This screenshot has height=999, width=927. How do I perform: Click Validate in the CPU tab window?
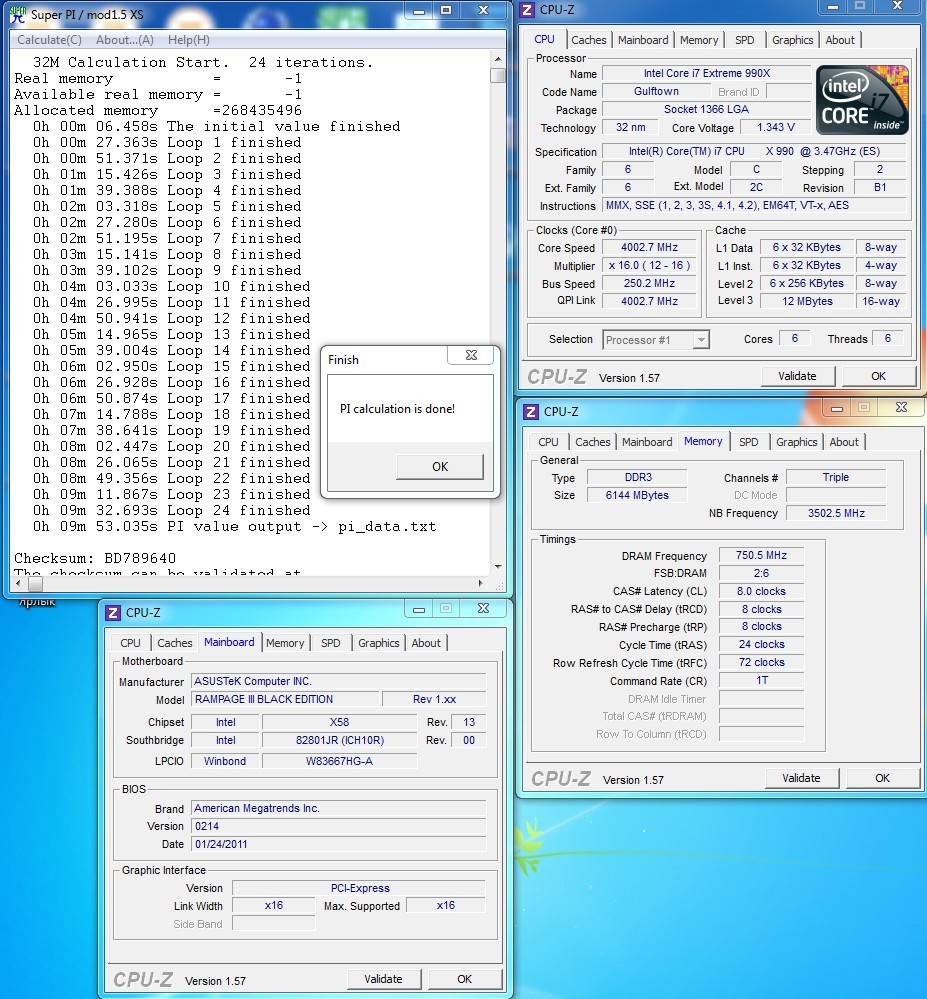[797, 376]
